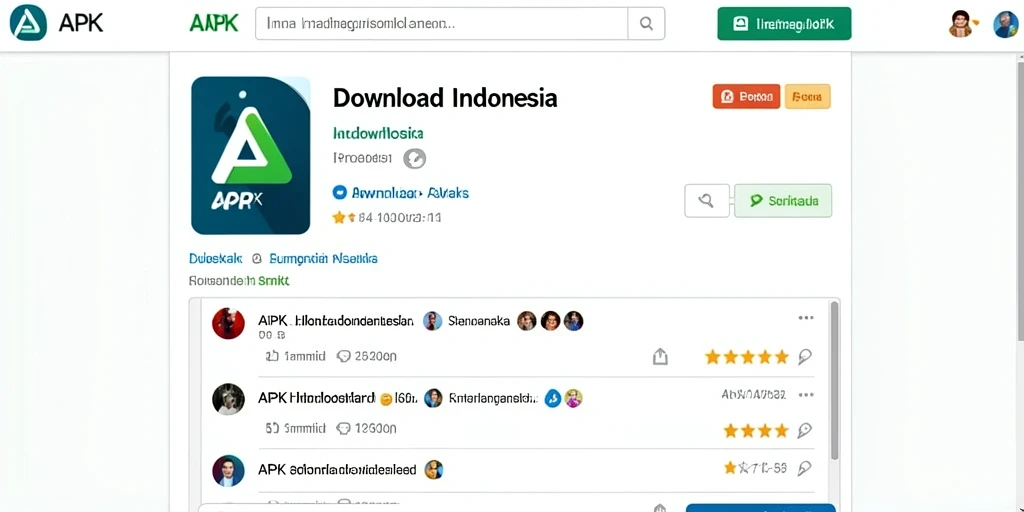This screenshot has width=1024, height=512.
Task: Click the blue badge icon after Rnterianganskia
Action: point(553,398)
